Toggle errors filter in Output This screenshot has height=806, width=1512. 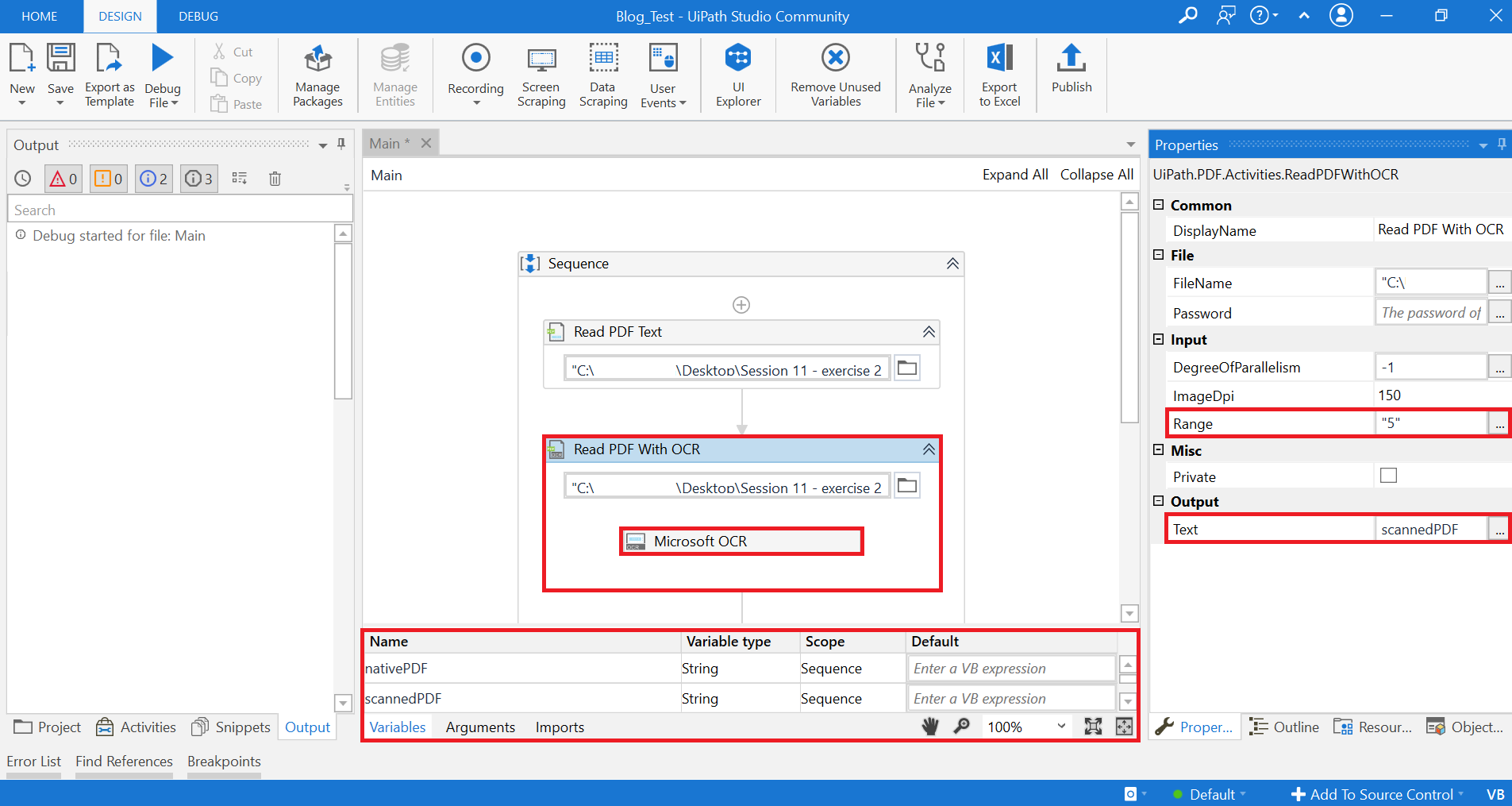point(63,179)
